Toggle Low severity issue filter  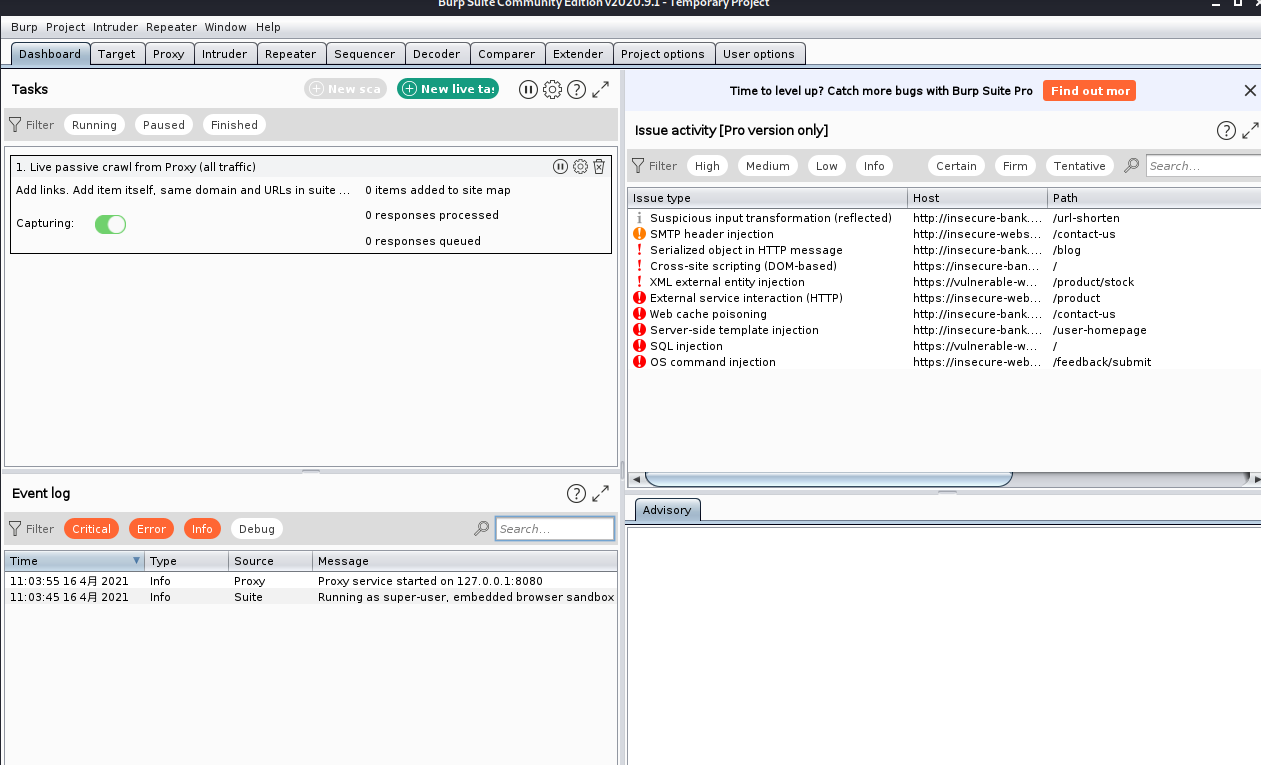click(x=827, y=166)
